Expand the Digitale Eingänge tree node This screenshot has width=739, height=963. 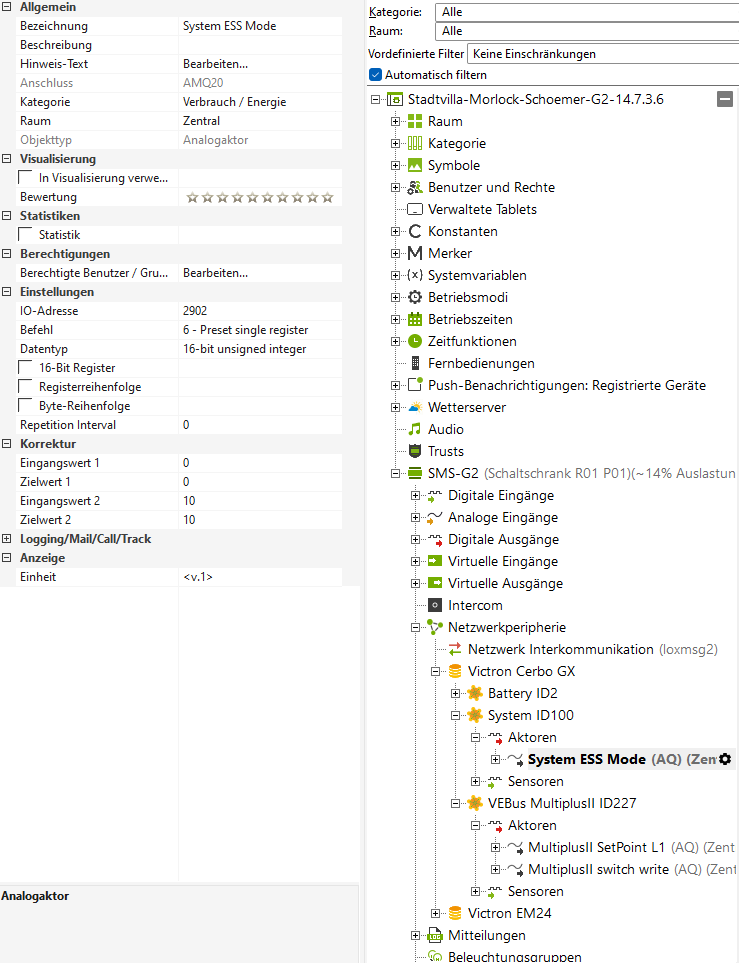(415, 496)
